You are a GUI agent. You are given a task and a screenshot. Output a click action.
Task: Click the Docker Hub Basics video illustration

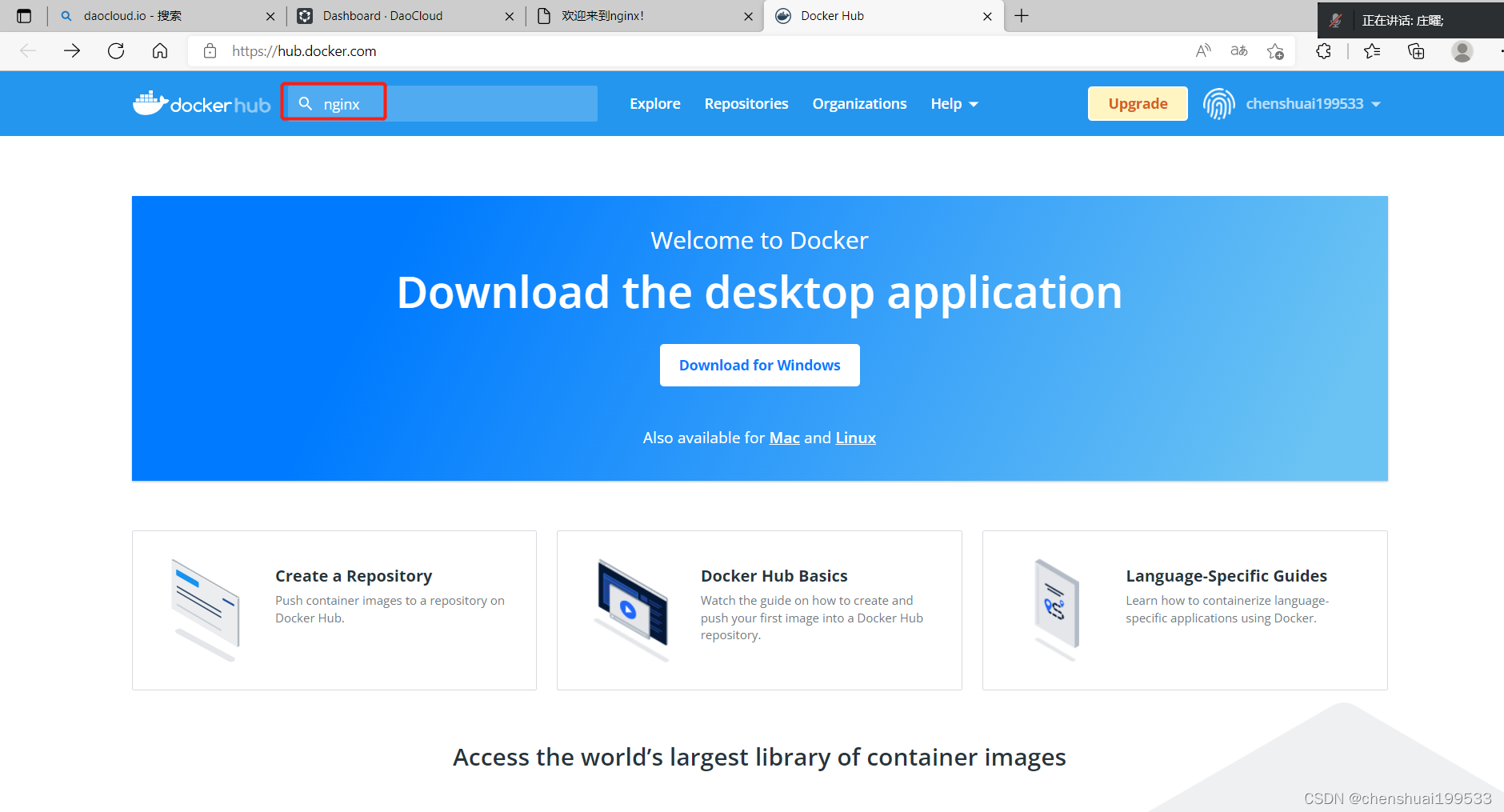click(x=632, y=610)
